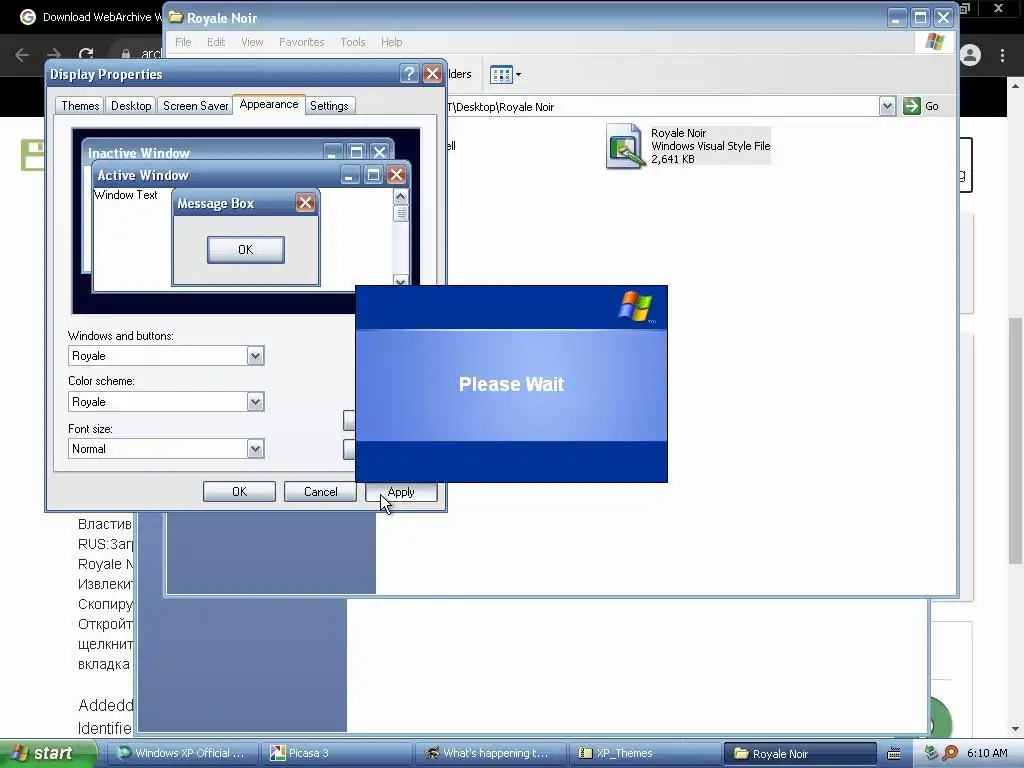Click the Inactive Window preview title
1024x768 pixels.
point(139,153)
